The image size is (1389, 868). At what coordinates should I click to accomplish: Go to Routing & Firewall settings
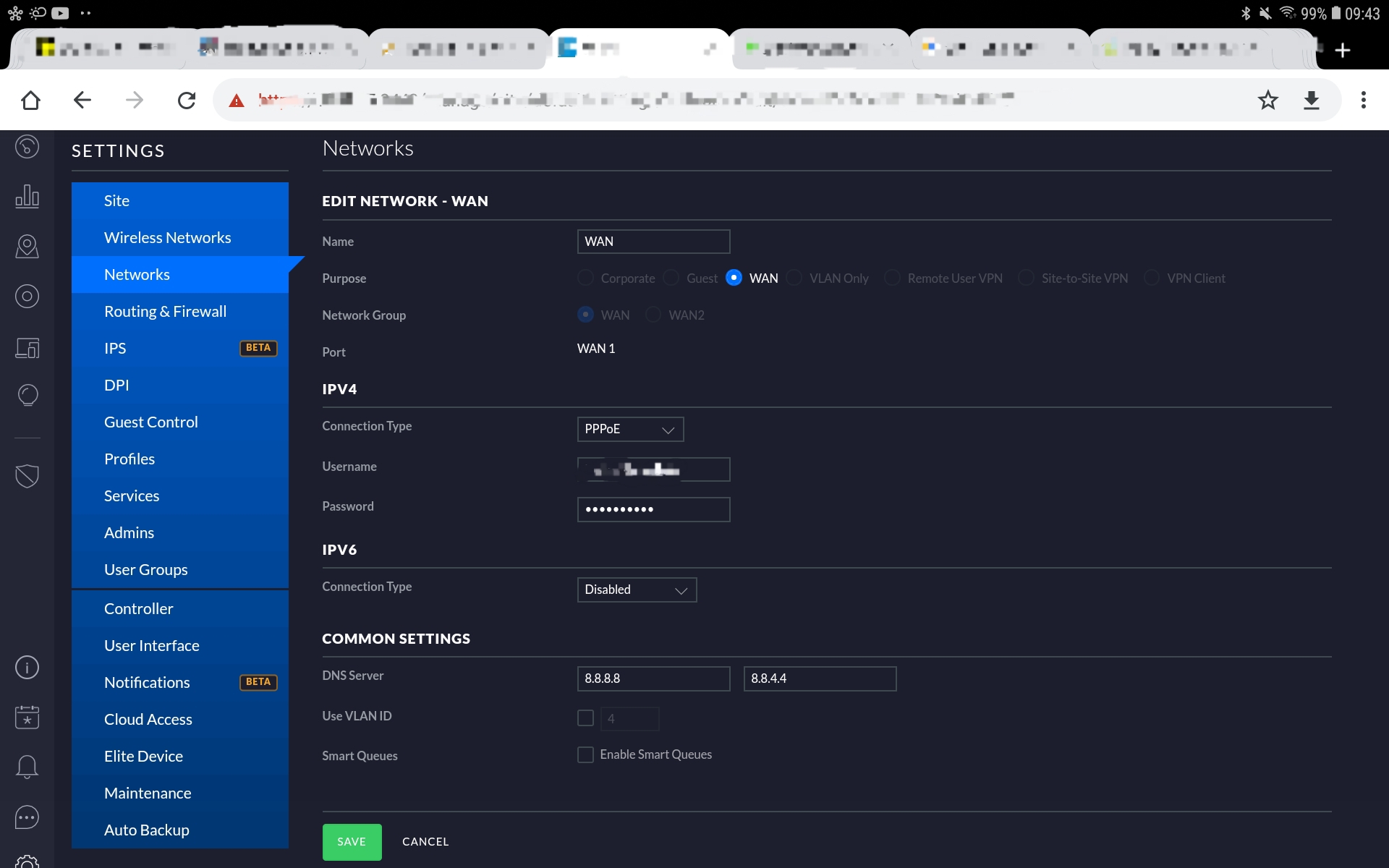165,312
